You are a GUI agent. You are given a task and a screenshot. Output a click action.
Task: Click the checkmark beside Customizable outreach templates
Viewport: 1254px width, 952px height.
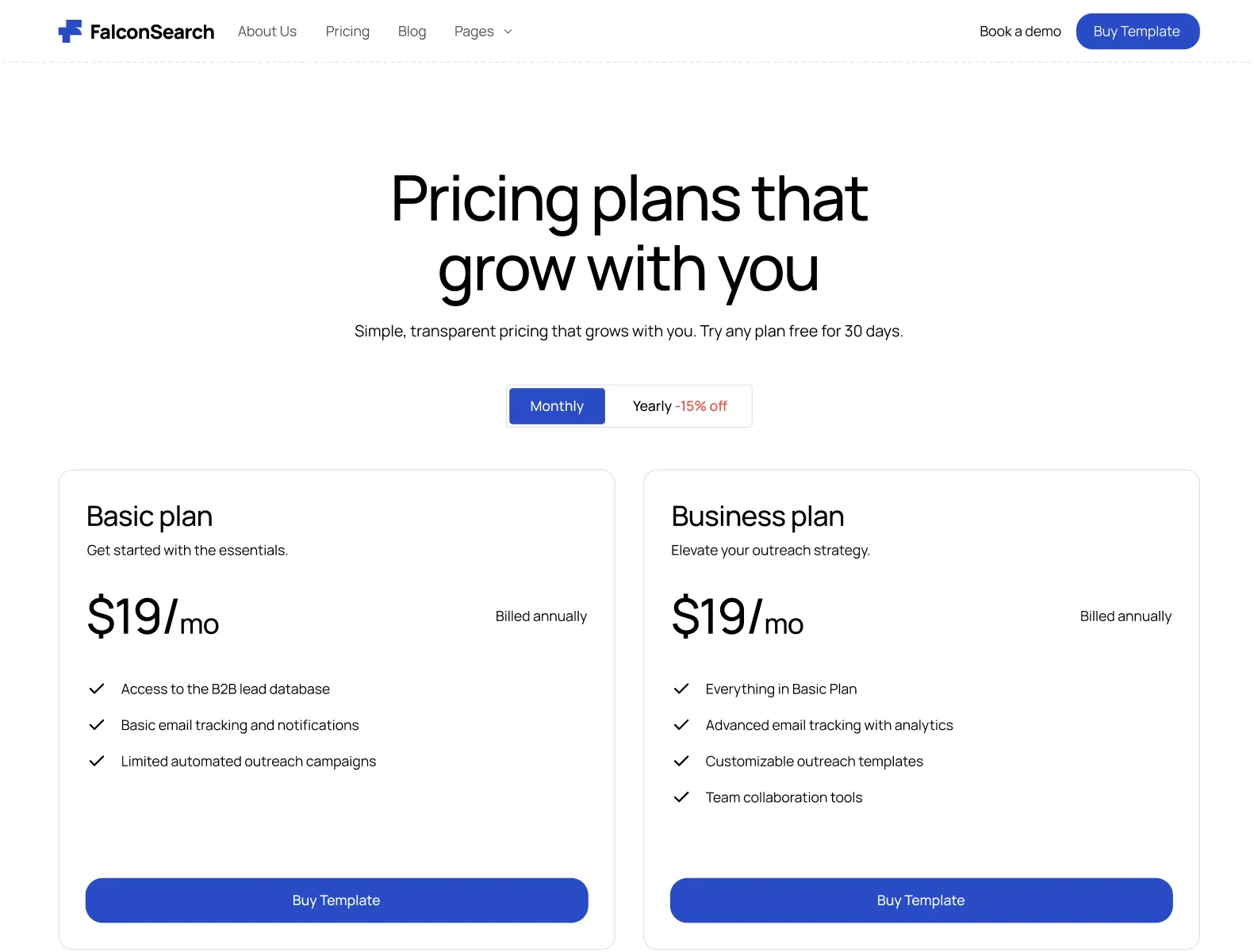coord(681,761)
